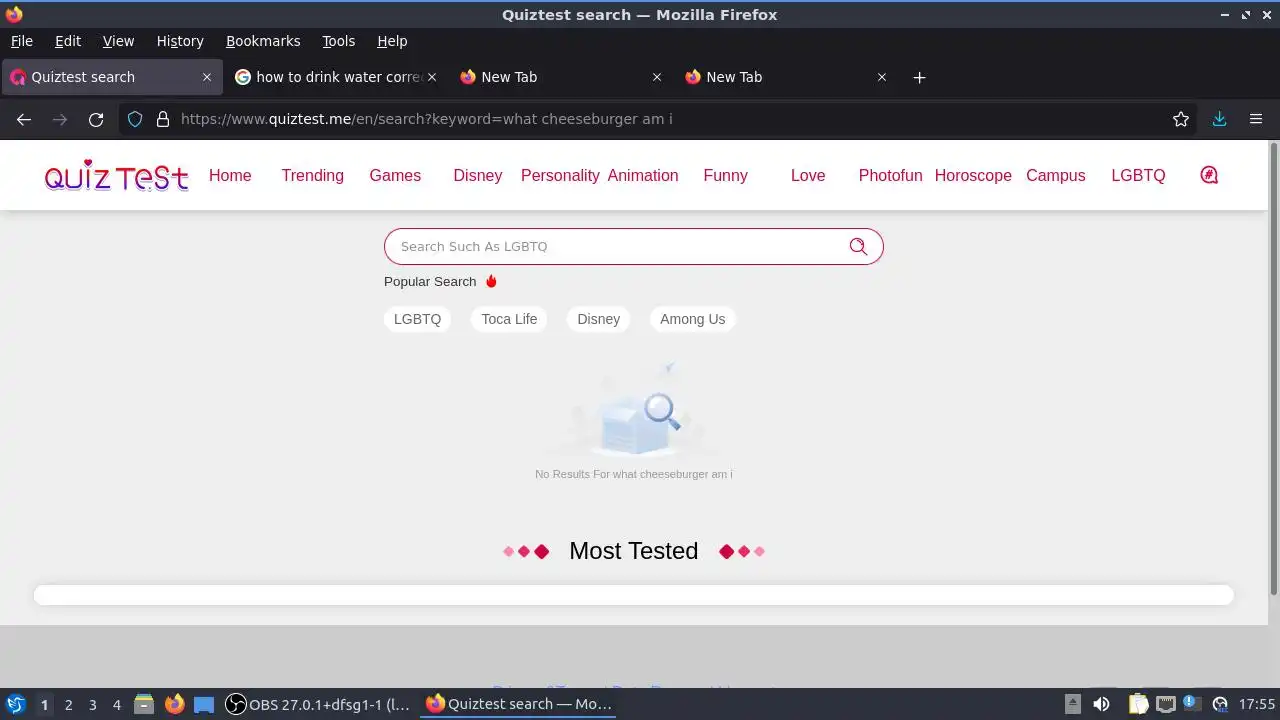Open the History menu
1280x720 pixels.
pyautogui.click(x=180, y=41)
